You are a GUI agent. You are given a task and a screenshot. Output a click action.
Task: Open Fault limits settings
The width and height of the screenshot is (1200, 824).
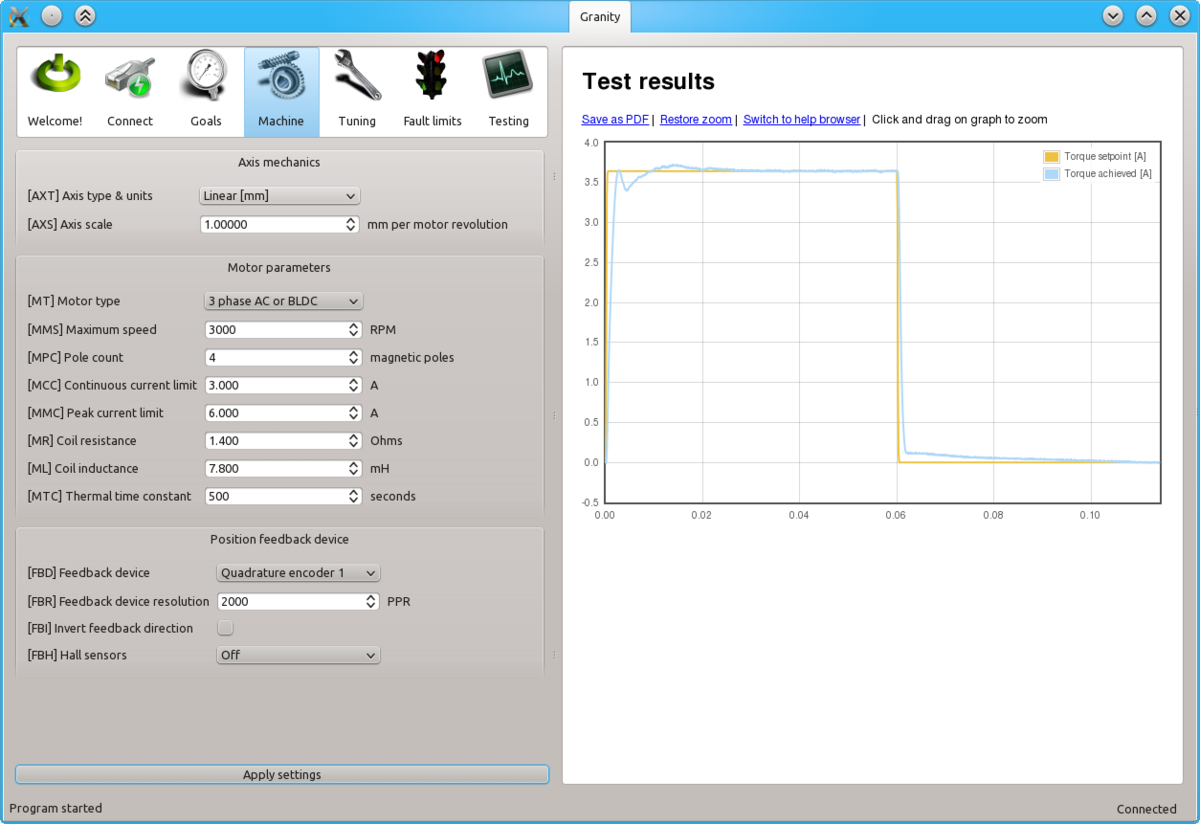tap(432, 90)
